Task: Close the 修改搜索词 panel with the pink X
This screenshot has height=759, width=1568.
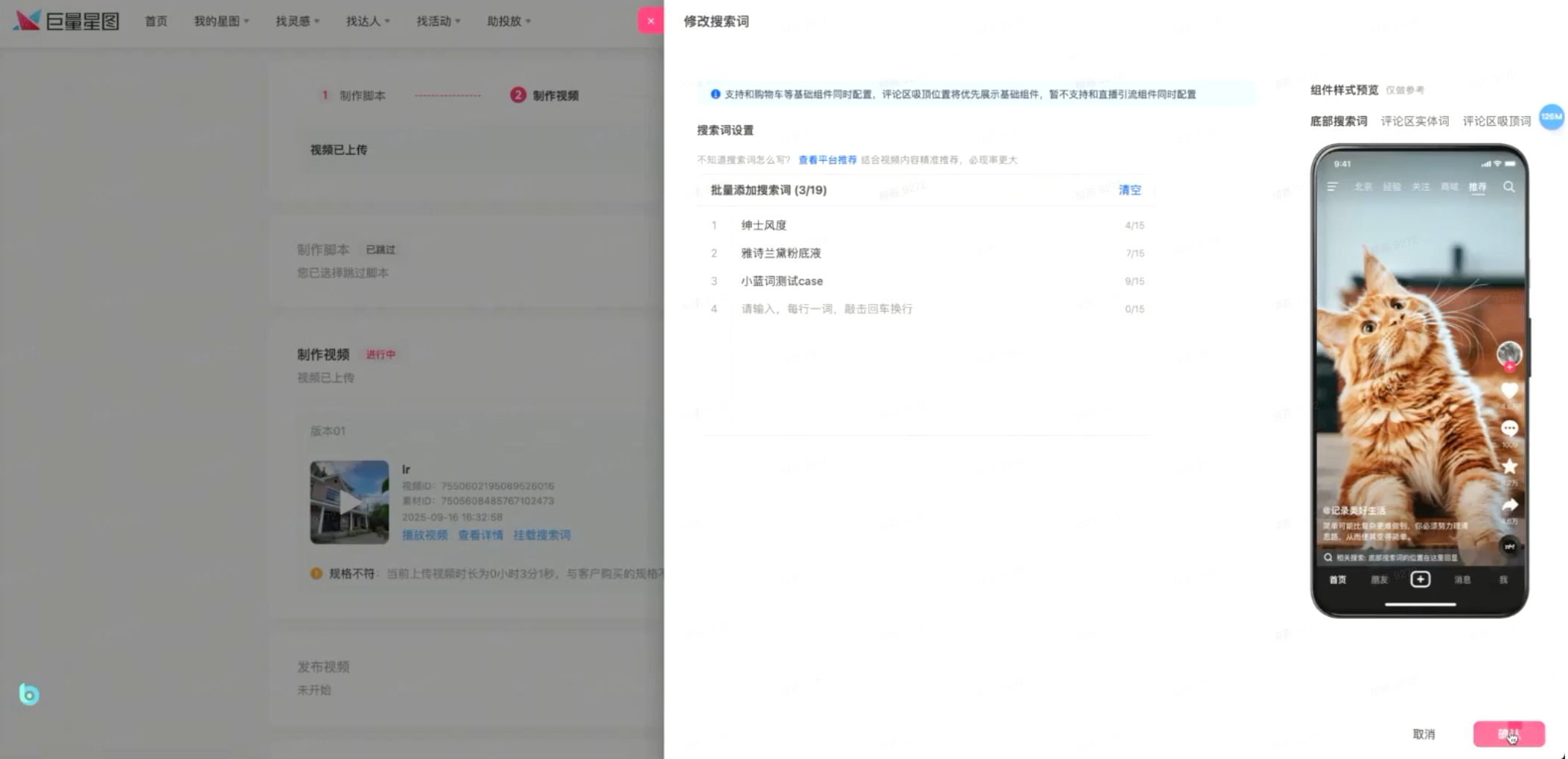Action: pos(650,21)
